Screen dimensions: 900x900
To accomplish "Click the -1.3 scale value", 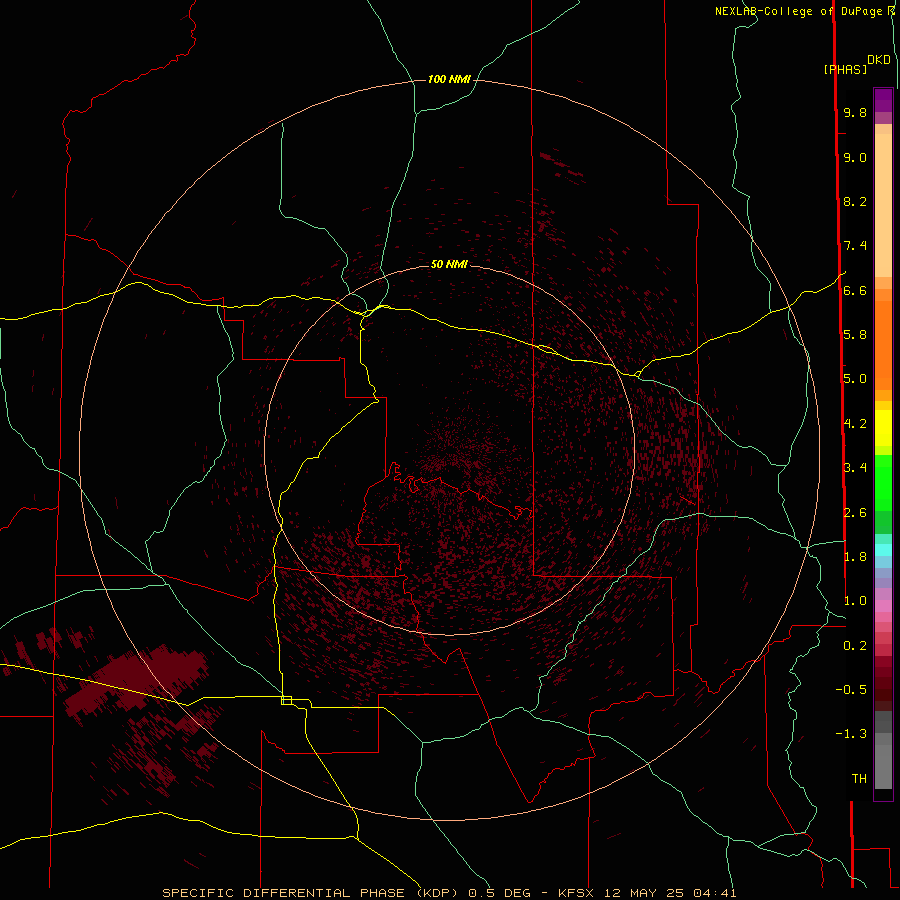I will click(851, 734).
